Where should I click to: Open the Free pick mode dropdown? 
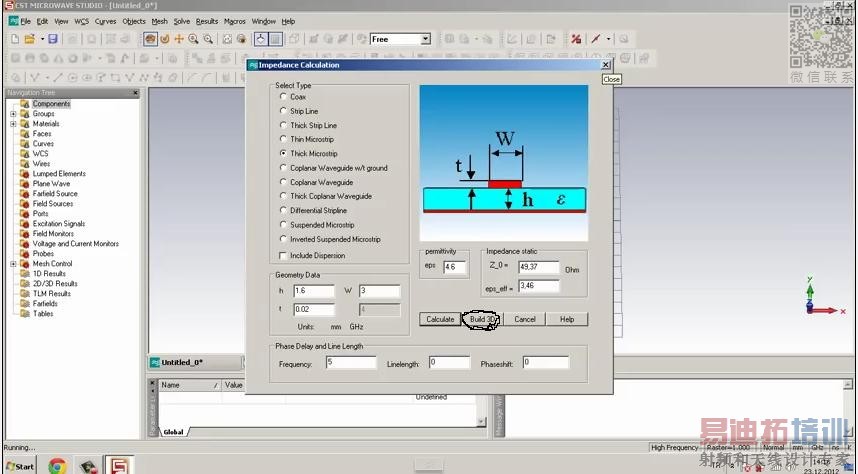[x=425, y=39]
